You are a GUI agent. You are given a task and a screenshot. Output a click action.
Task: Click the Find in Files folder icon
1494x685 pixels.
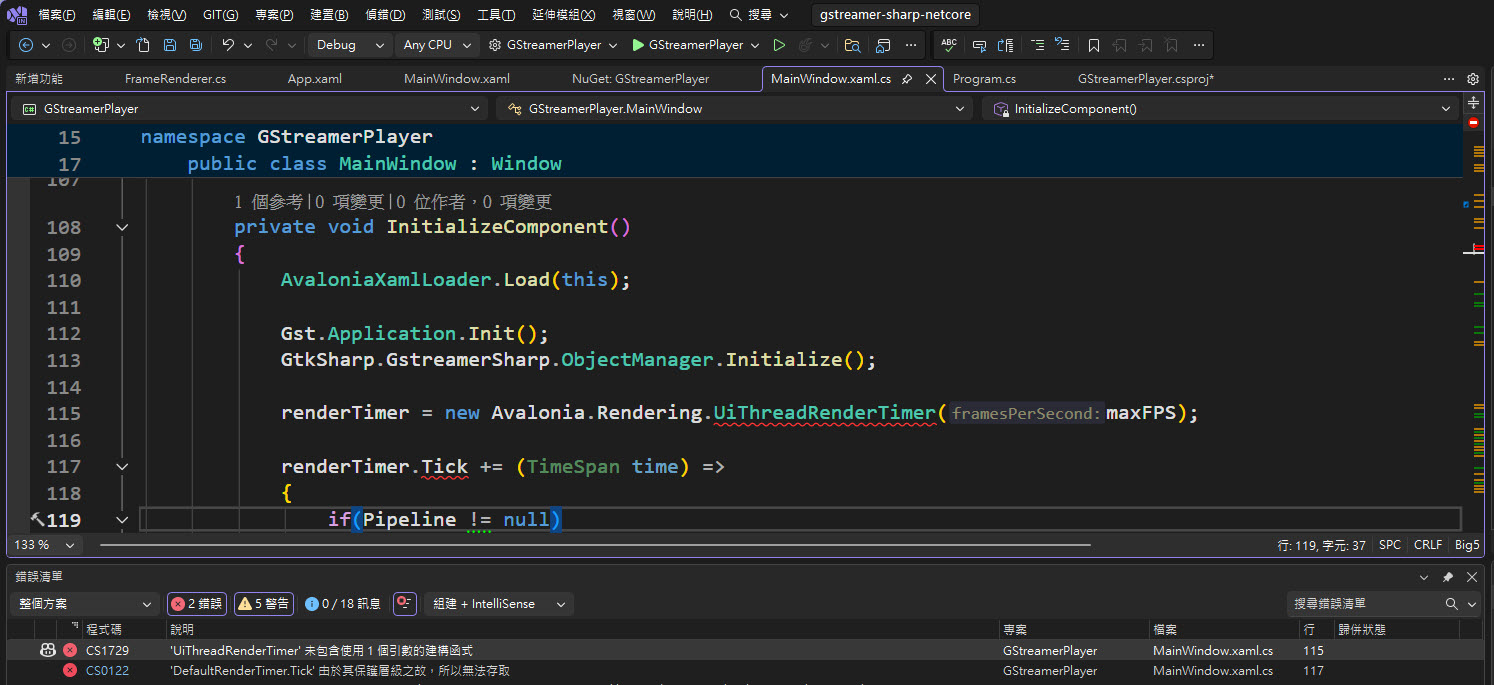point(852,45)
